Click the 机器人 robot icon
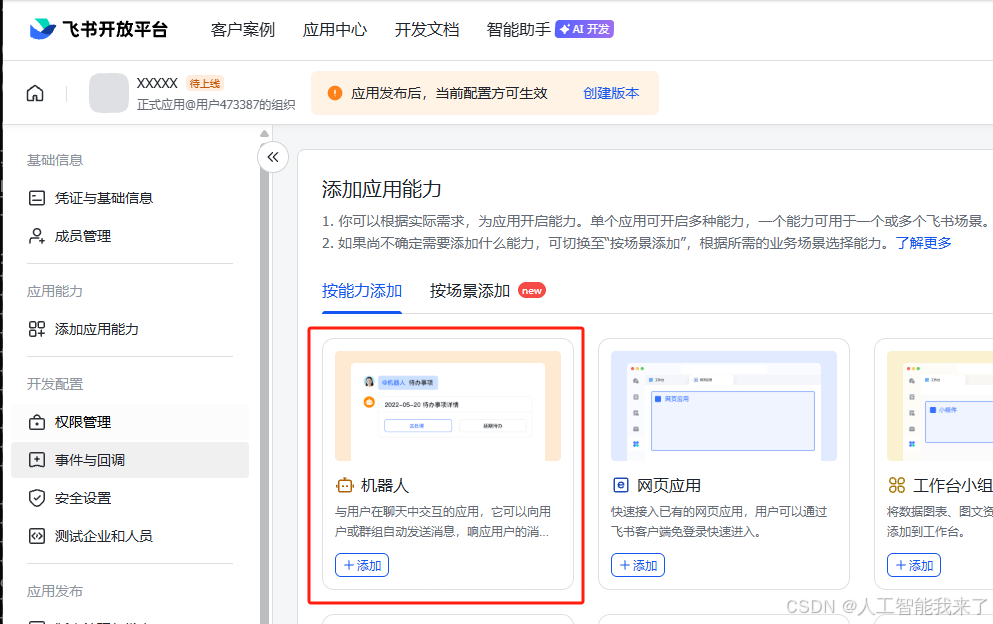Screen dimensions: 993x624 [345, 485]
